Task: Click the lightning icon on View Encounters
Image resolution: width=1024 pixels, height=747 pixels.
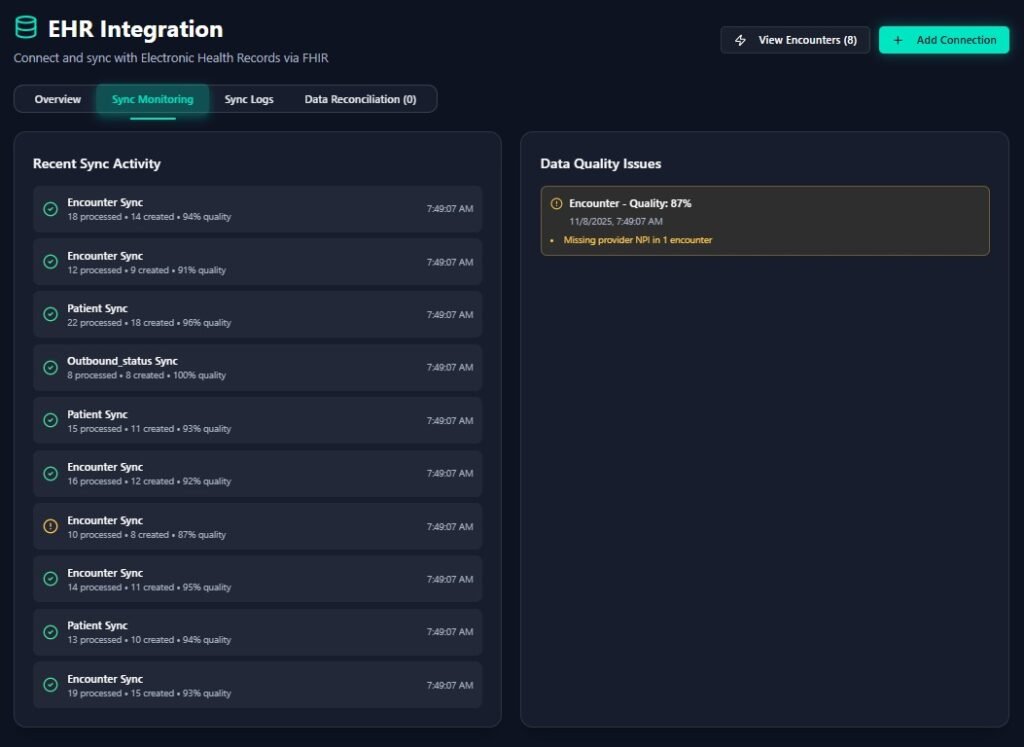Action: pos(741,40)
